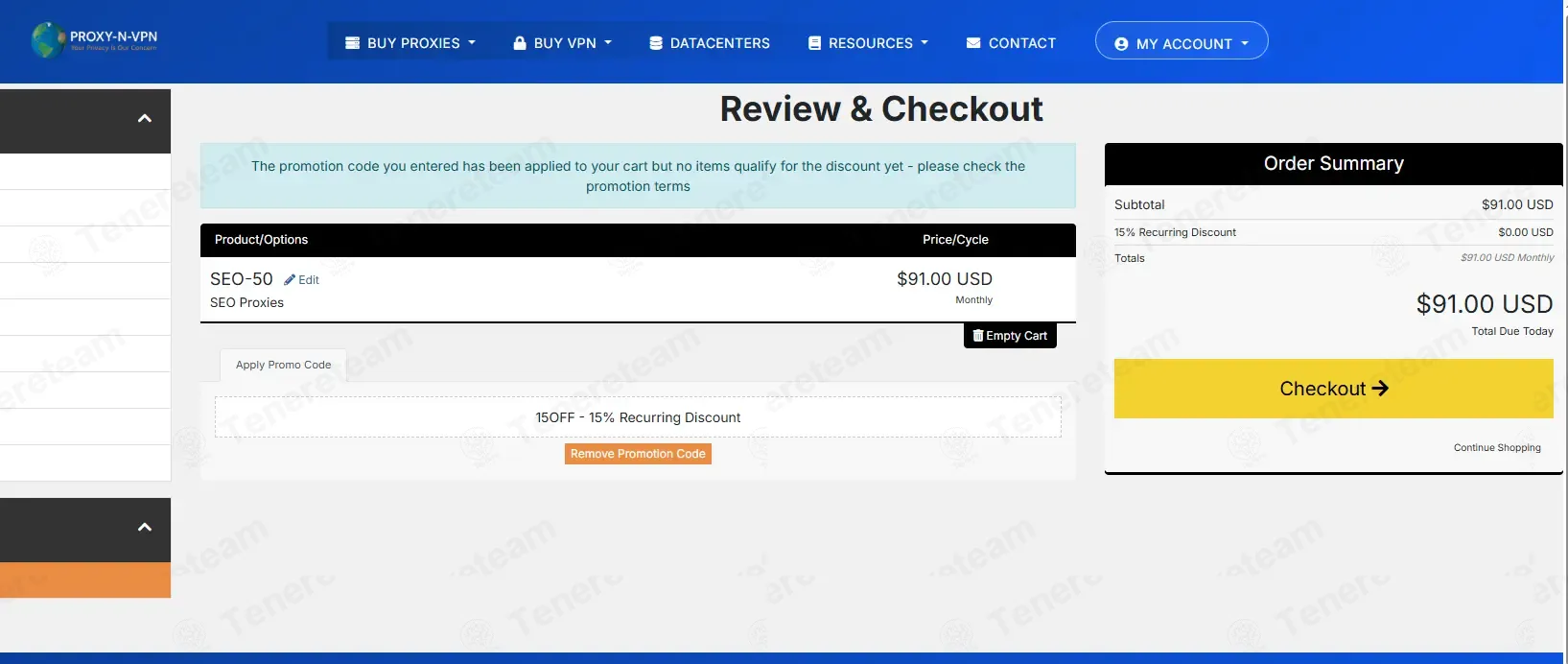The image size is (1568, 664).
Task: Click the "15OFF - 15% Recurring Discount" promo text
Action: 638,417
